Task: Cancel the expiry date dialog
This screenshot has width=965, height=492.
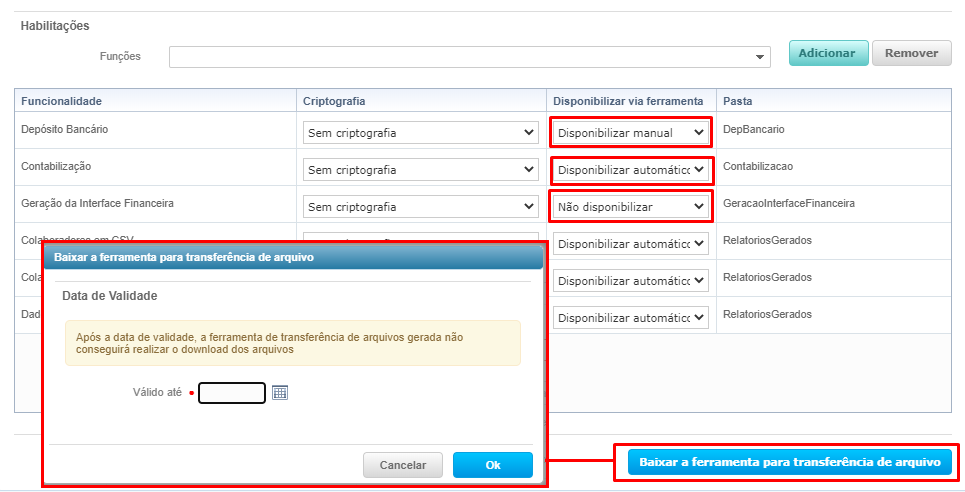Action: (403, 465)
